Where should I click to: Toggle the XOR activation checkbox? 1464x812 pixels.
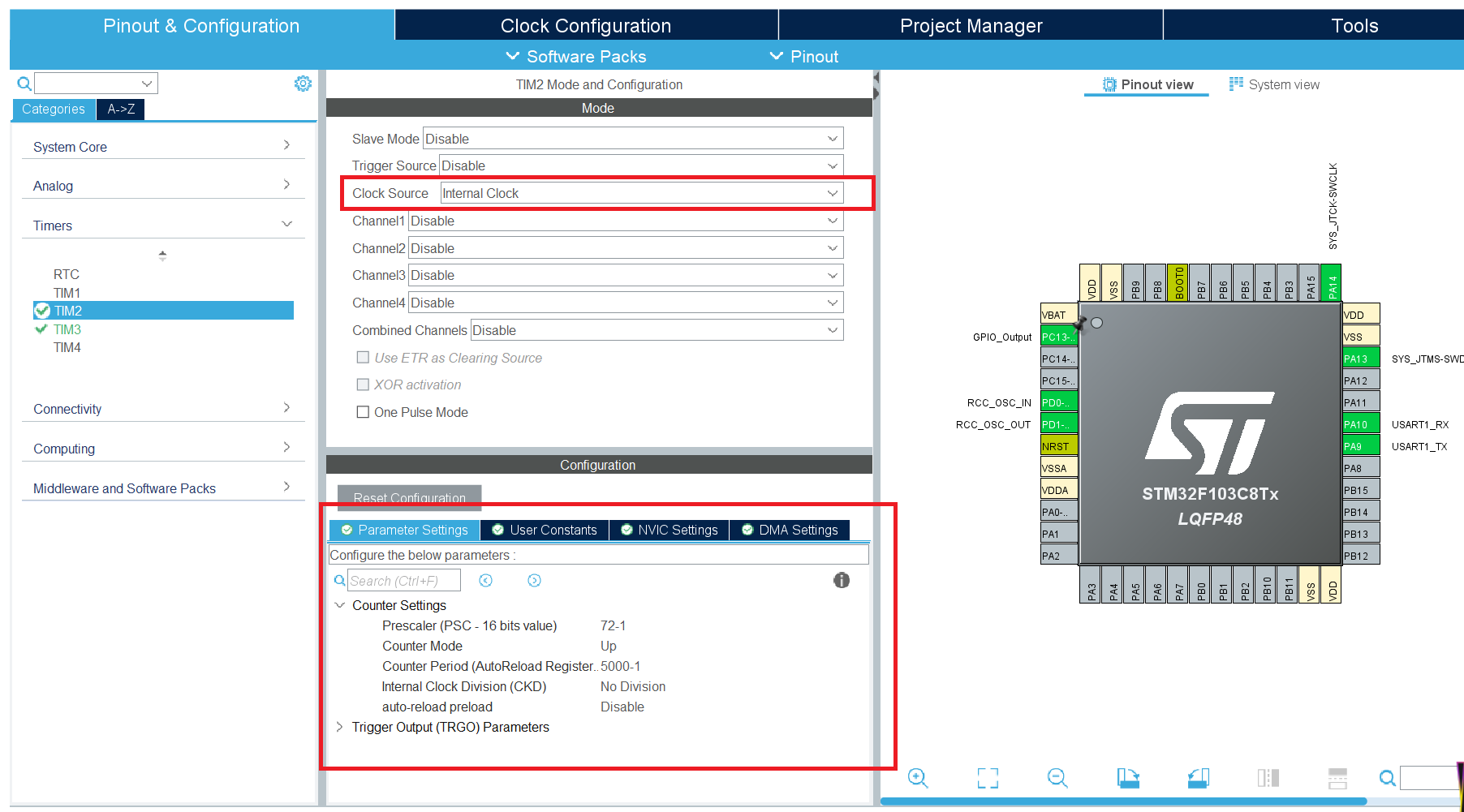pyautogui.click(x=364, y=385)
